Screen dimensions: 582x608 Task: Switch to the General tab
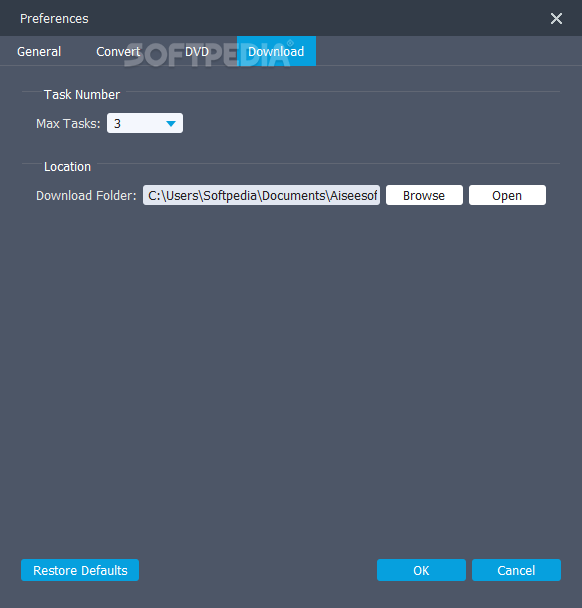click(x=39, y=51)
